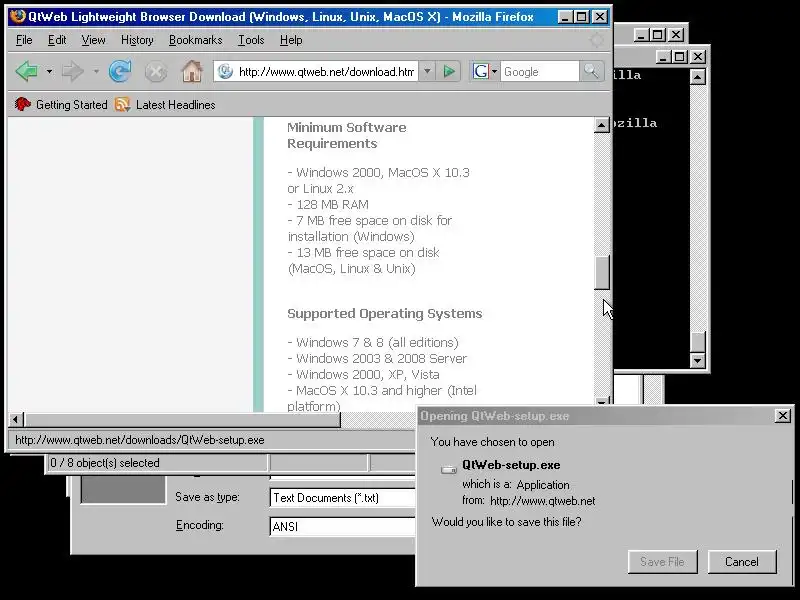Click 'Supported Operating Systems' heading
This screenshot has width=800, height=600.
[384, 313]
